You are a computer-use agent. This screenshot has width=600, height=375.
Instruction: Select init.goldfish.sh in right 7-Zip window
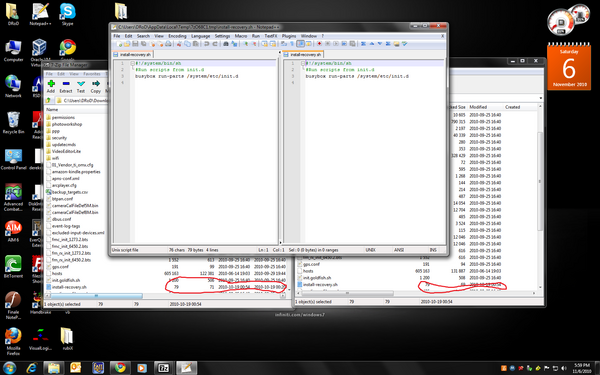pos(316,278)
